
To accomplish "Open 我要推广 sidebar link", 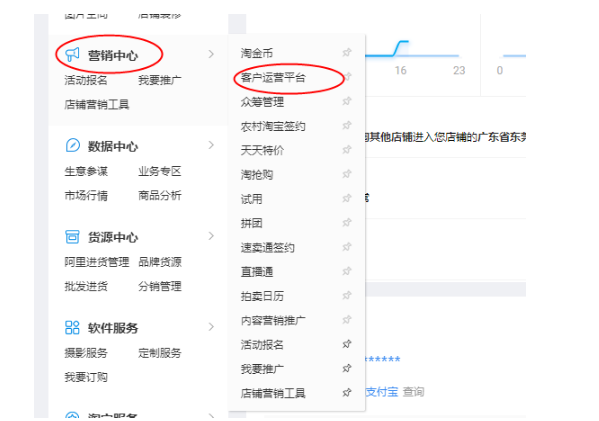I will 160,80.
